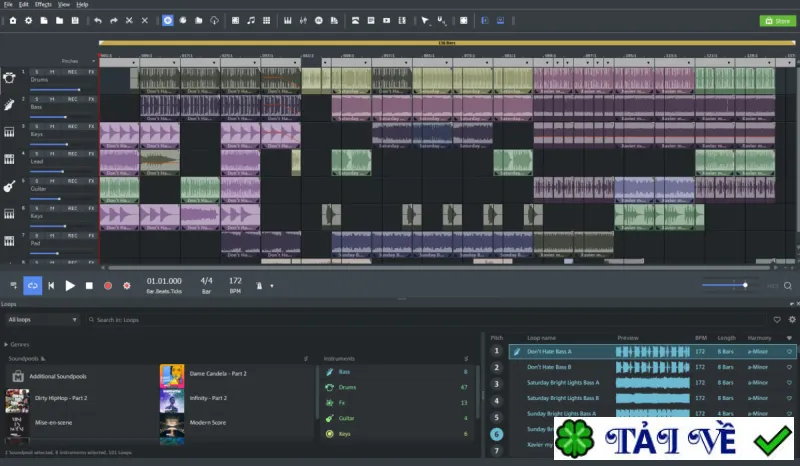Viewport: 800px width, 466px height.
Task: Click the Drums track instrument icon
Action: click(x=9, y=78)
